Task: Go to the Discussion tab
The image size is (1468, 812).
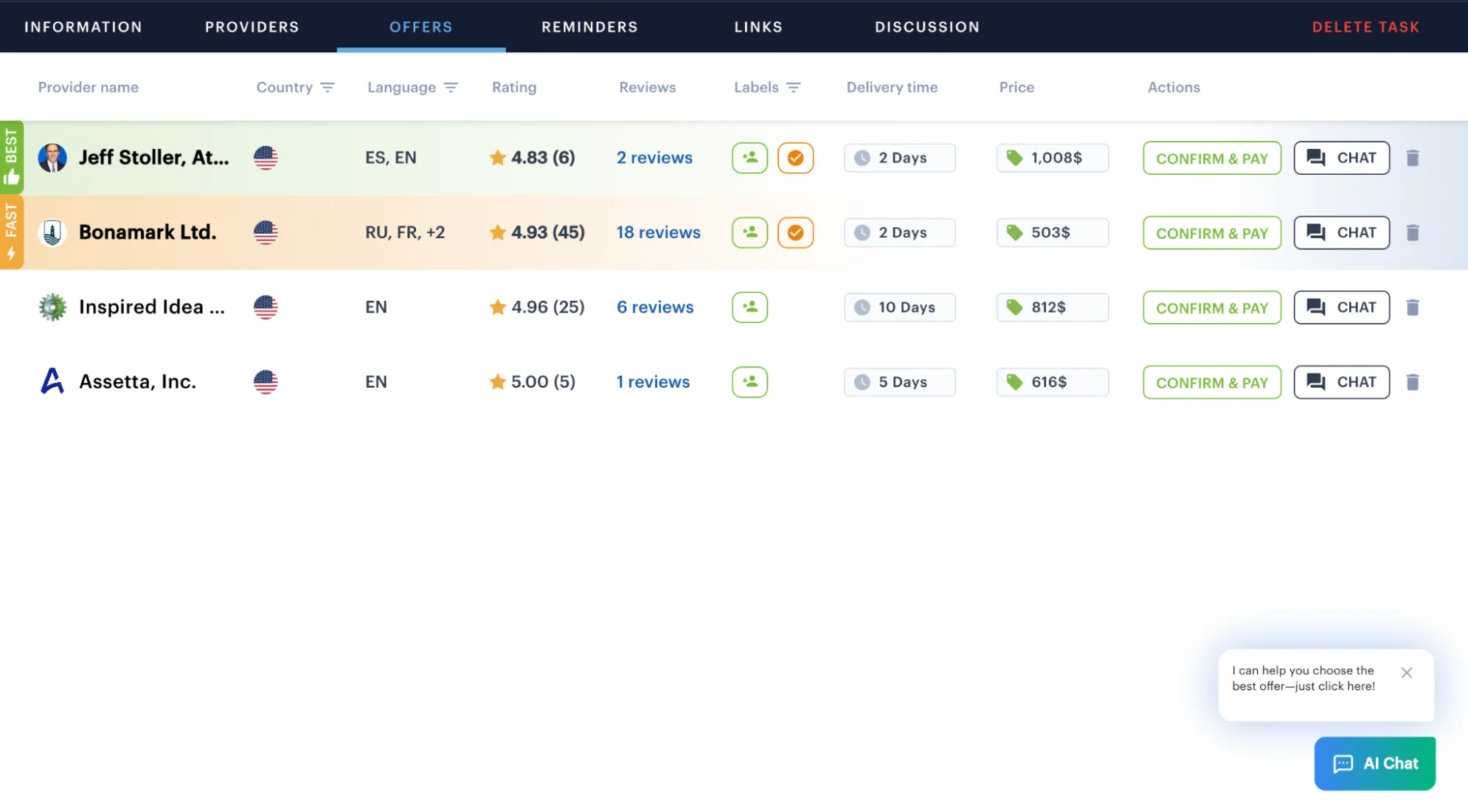Action: pyautogui.click(x=927, y=27)
